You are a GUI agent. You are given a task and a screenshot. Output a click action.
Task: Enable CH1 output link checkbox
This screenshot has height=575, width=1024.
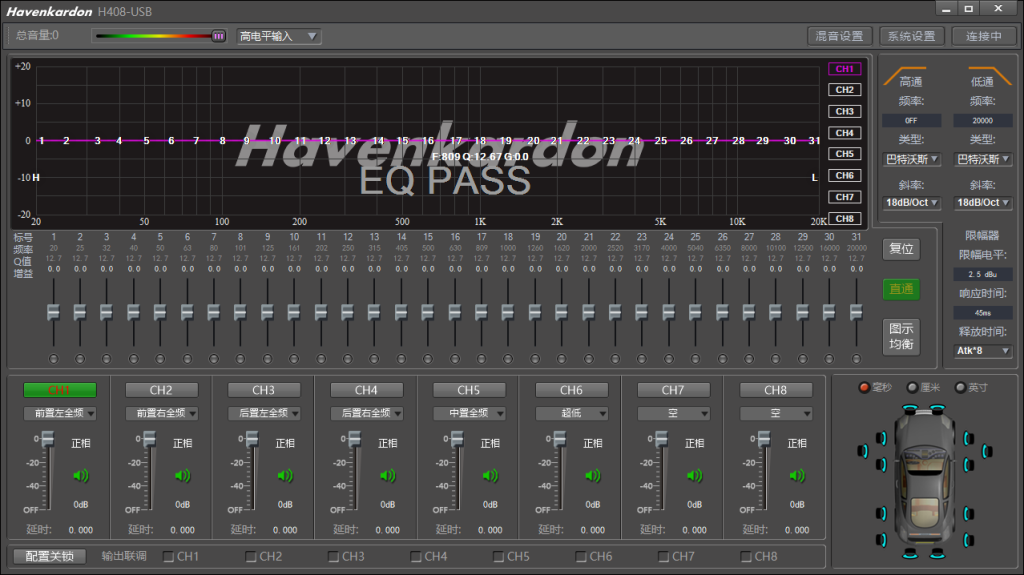coord(168,557)
